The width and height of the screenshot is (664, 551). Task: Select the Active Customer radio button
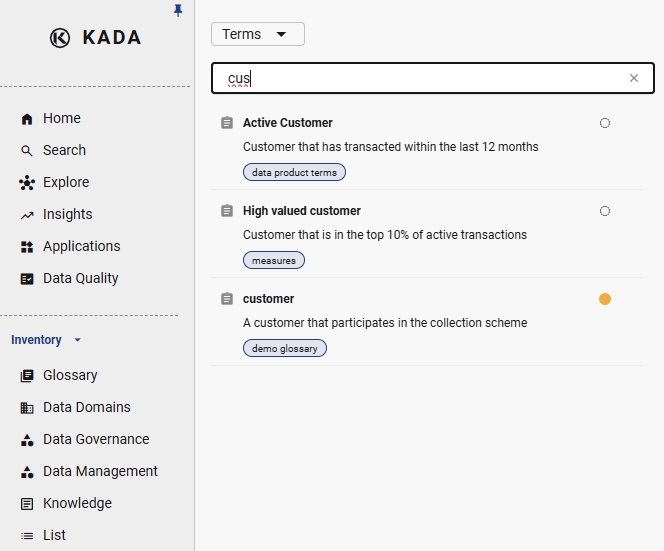pyautogui.click(x=605, y=123)
